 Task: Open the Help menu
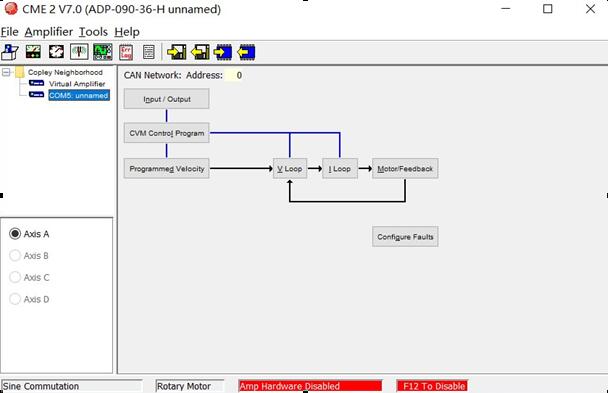point(127,32)
